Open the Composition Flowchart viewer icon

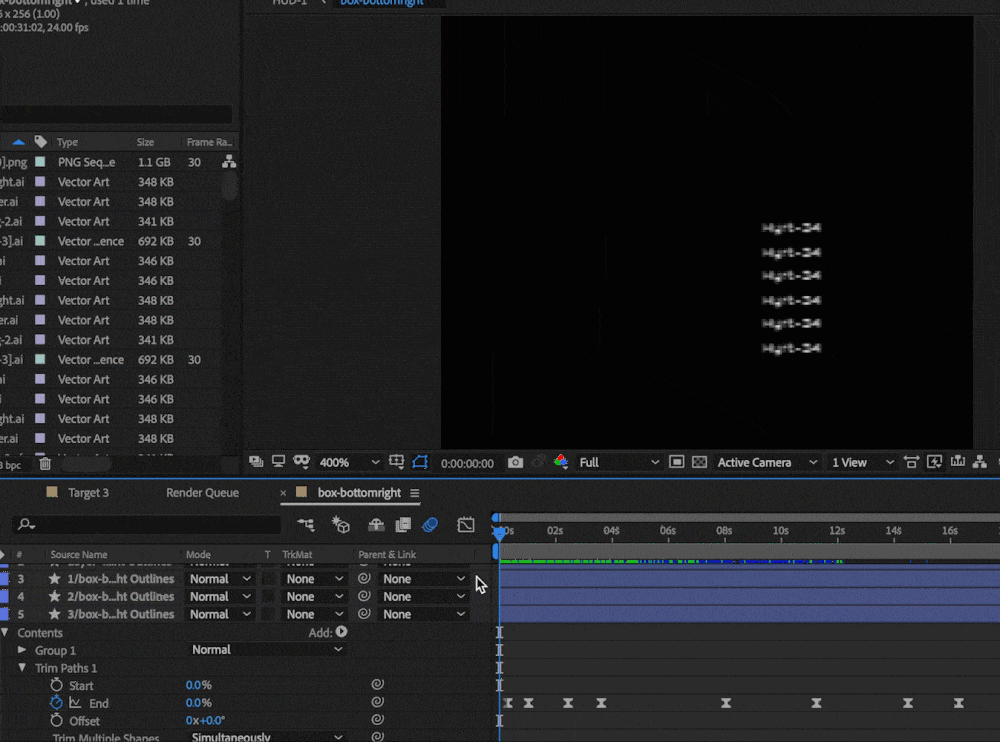980,462
